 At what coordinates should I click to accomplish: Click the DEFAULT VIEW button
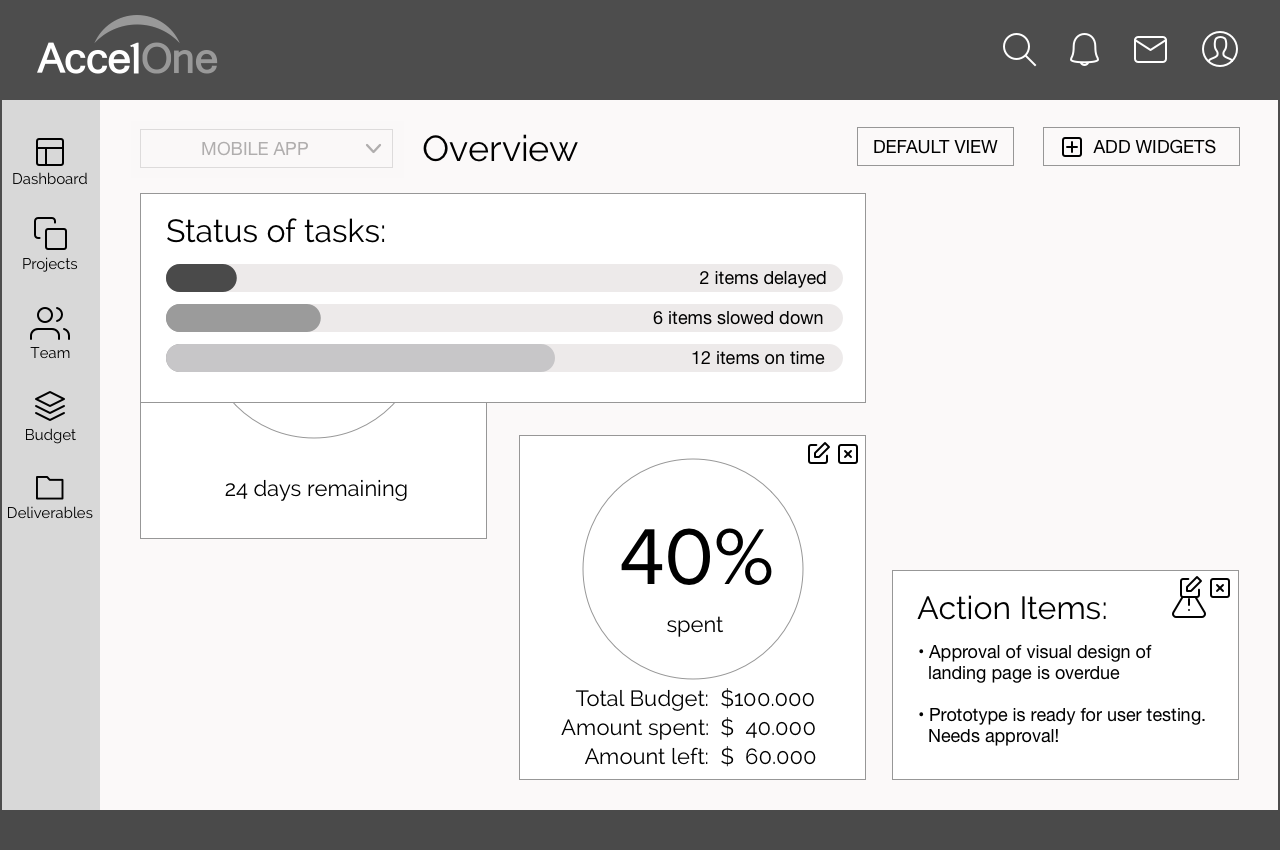pyautogui.click(x=935, y=147)
